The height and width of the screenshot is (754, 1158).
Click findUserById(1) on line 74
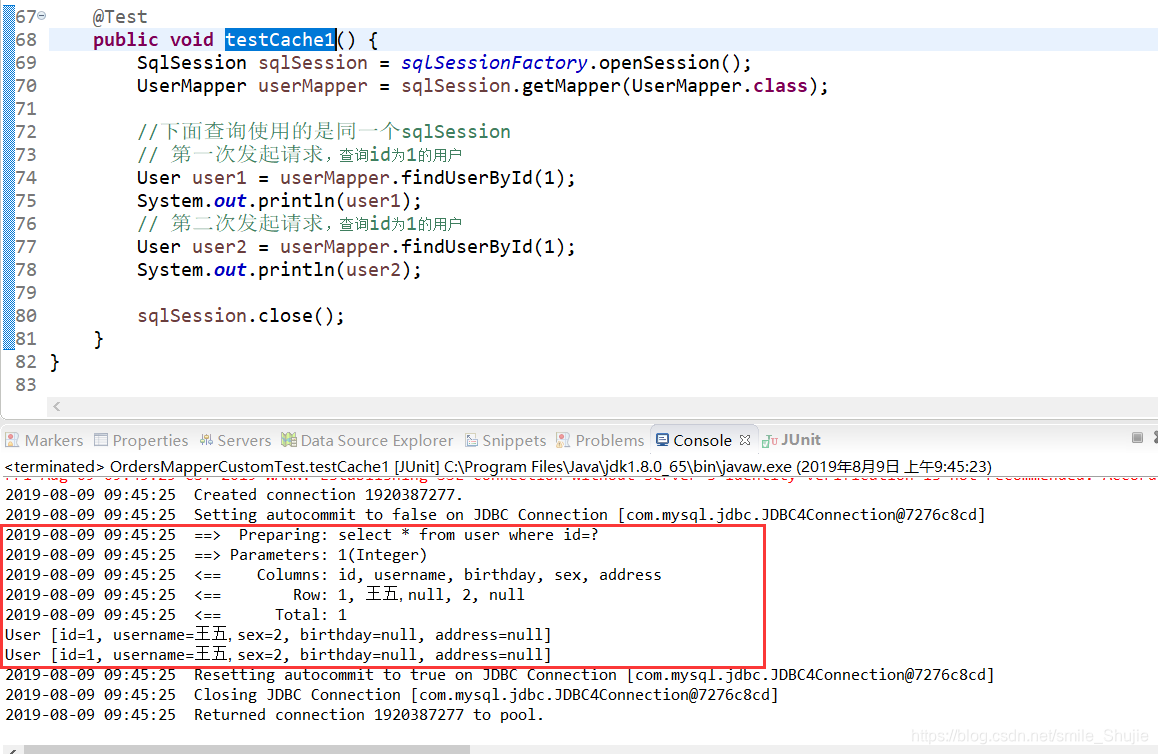click(482, 178)
